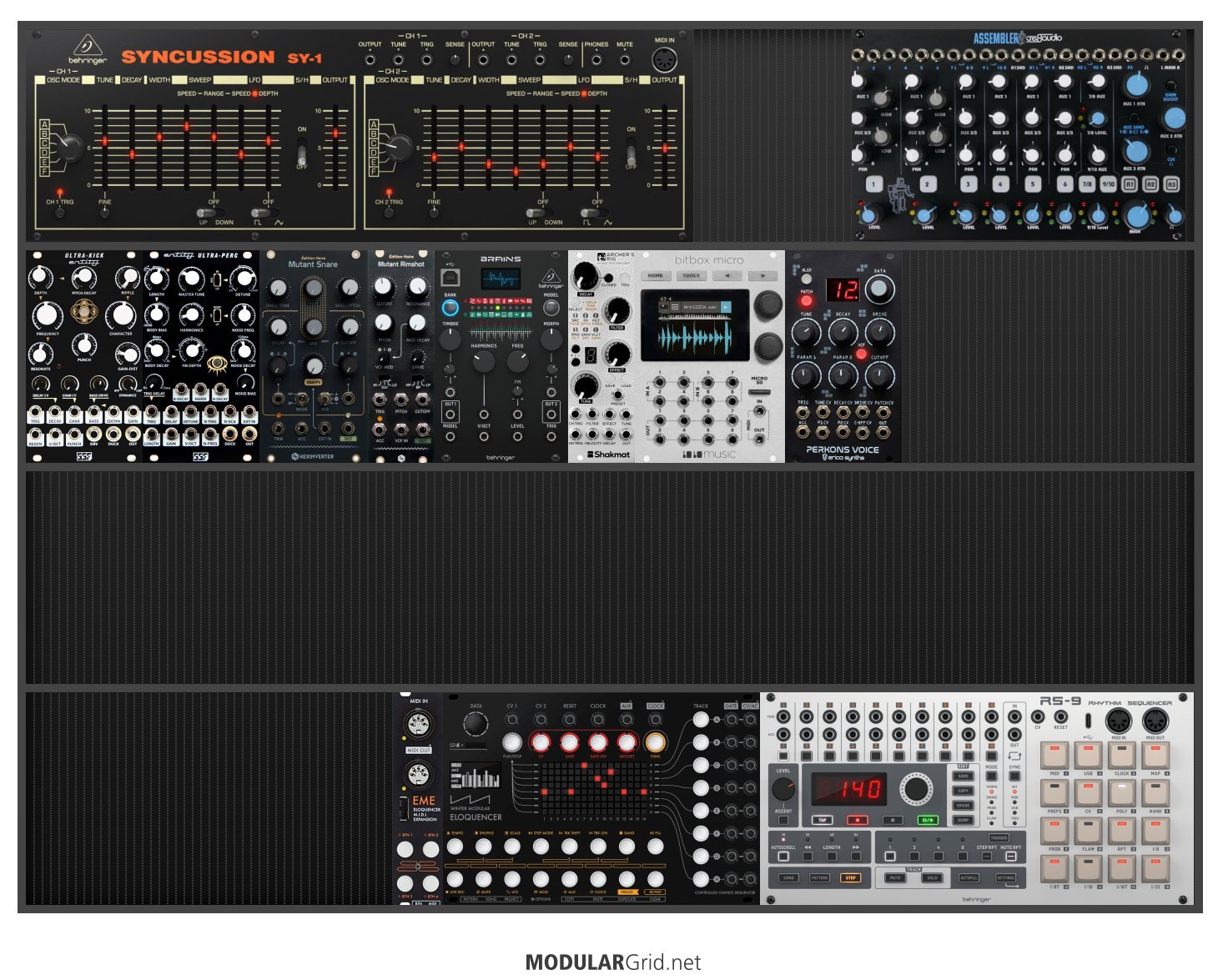Screen dimensions: 1228x980
Task: Click the red PATCH button on Perkons Voice
Action: 806,300
